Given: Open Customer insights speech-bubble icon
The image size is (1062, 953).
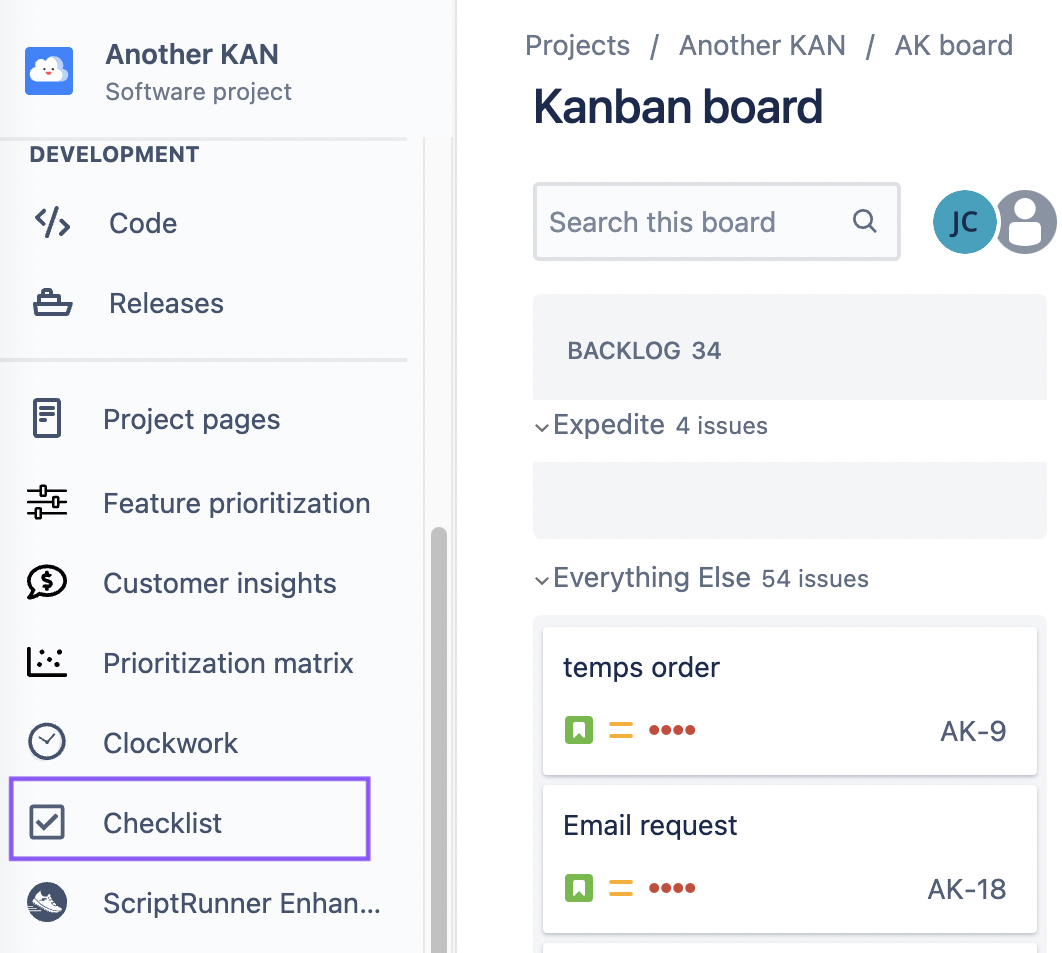Looking at the screenshot, I should pyautogui.click(x=47, y=583).
